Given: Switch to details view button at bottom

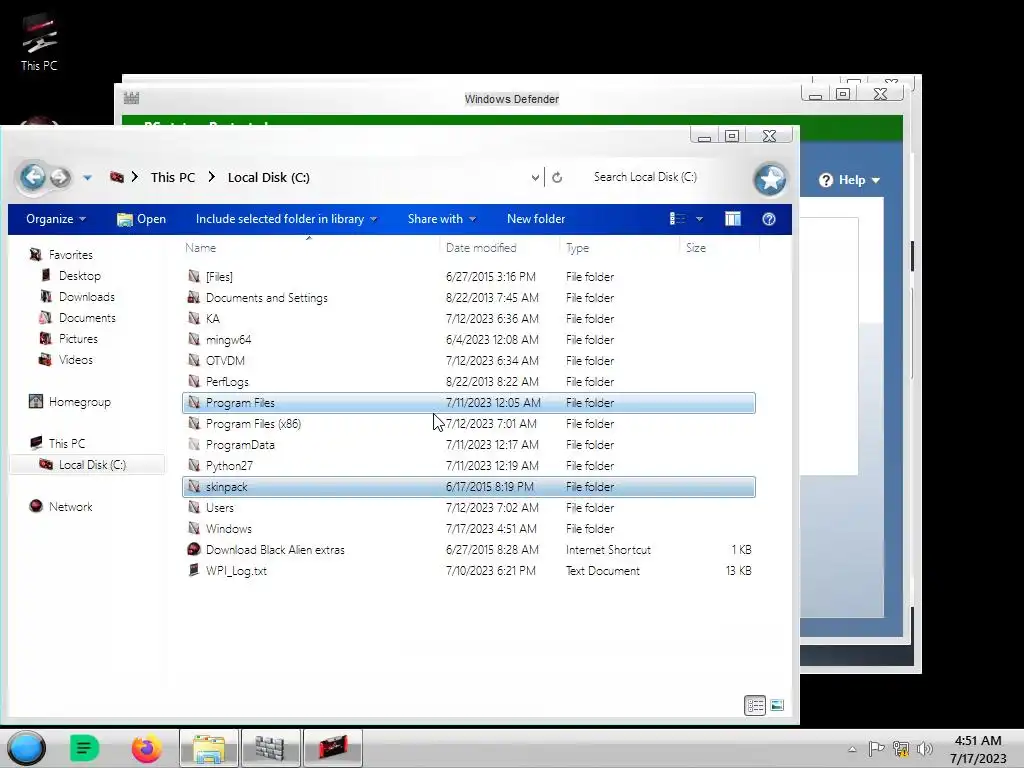Looking at the screenshot, I should (755, 705).
